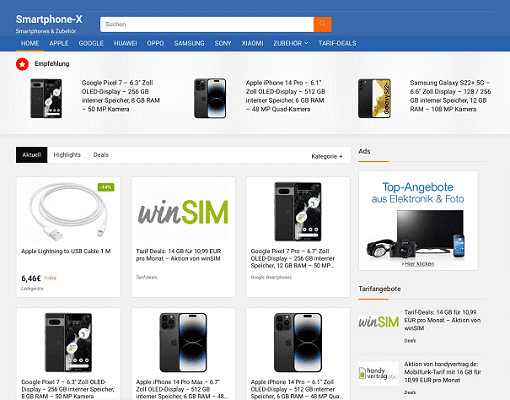Click into the Suchen search field
The height and width of the screenshot is (400, 510).
click(207, 24)
